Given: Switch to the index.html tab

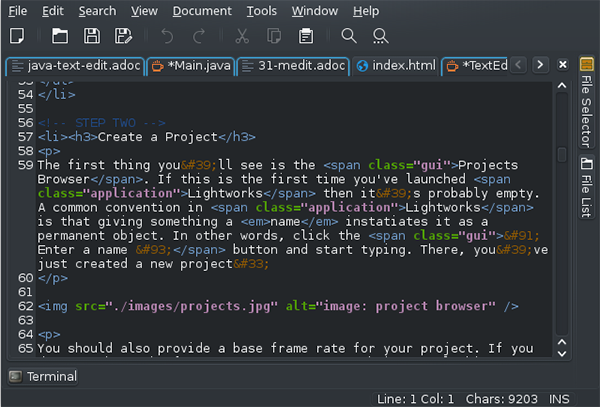Looking at the screenshot, I should (x=396, y=66).
